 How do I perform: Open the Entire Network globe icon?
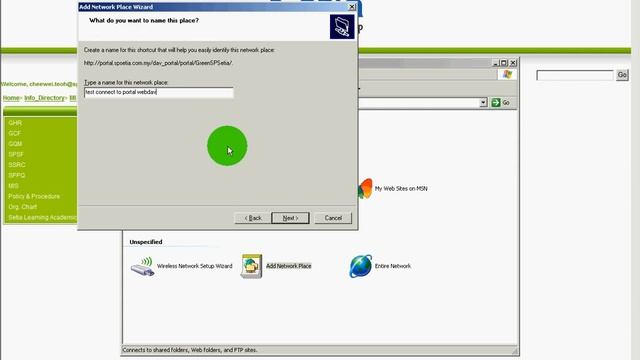360,266
